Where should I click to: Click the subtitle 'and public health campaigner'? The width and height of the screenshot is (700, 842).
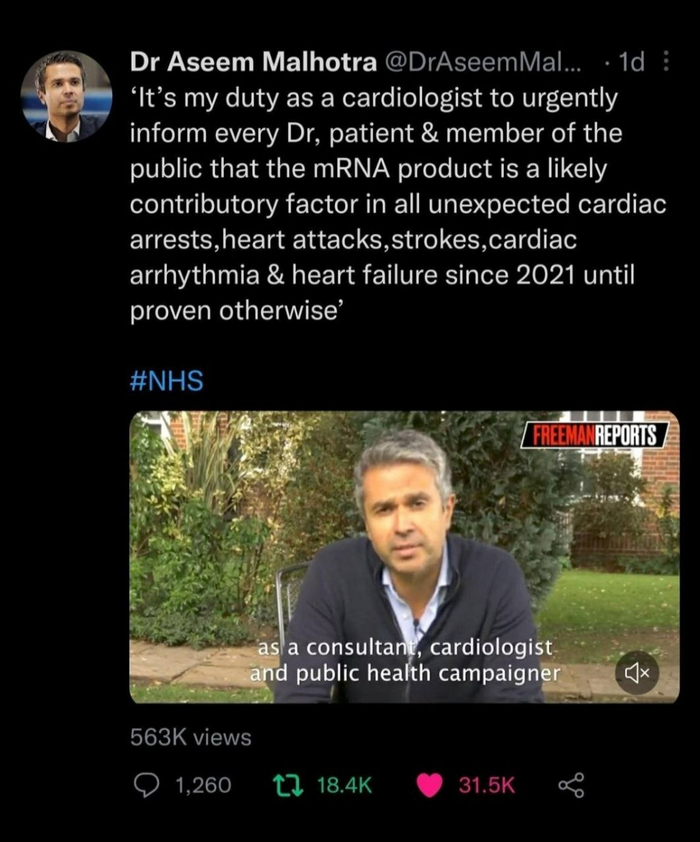[x=404, y=673]
